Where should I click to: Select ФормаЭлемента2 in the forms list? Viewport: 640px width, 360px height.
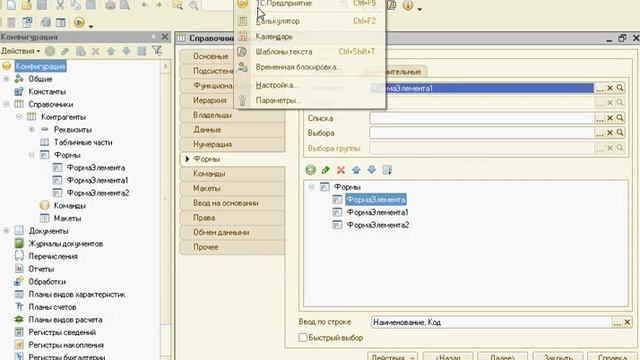pyautogui.click(x=378, y=225)
